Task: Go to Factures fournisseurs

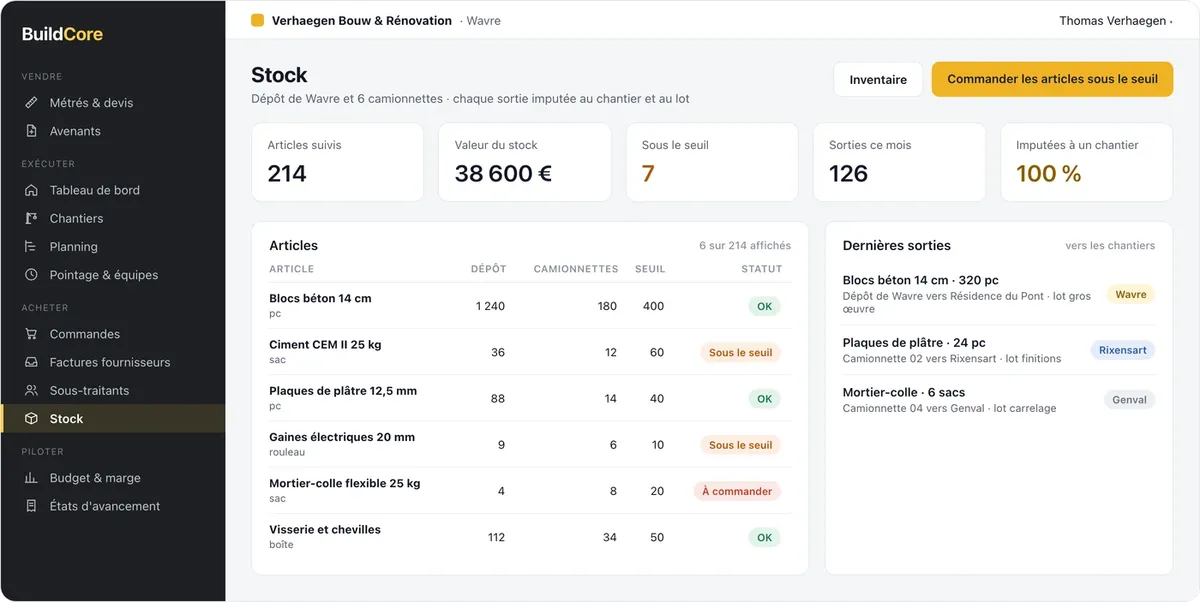Action: pos(112,362)
